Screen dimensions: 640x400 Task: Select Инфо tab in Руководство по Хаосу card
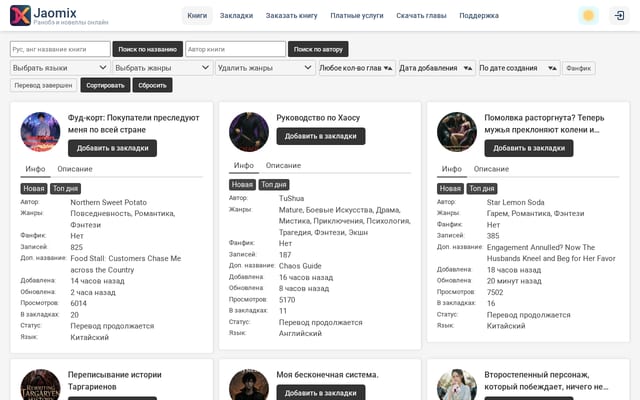tap(244, 165)
